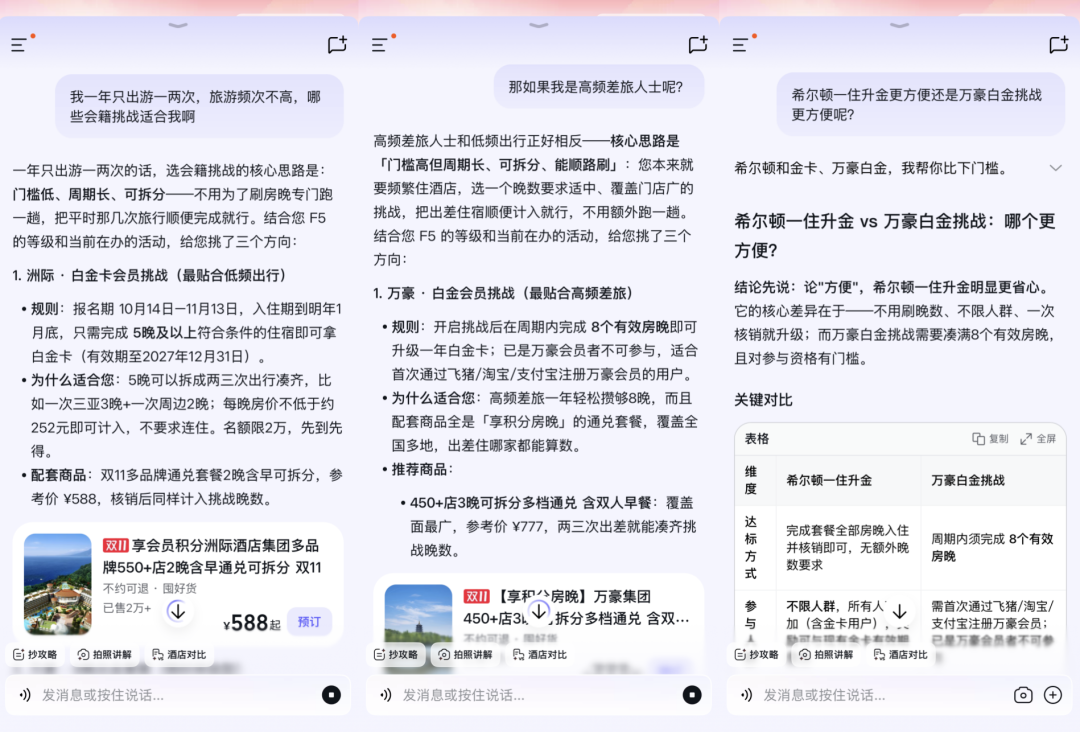Image resolution: width=1080 pixels, height=732 pixels.
Task: Collapse the sheet via the top handle above the 希尔顿 vs 万豪 chat
Action: tap(900, 25)
